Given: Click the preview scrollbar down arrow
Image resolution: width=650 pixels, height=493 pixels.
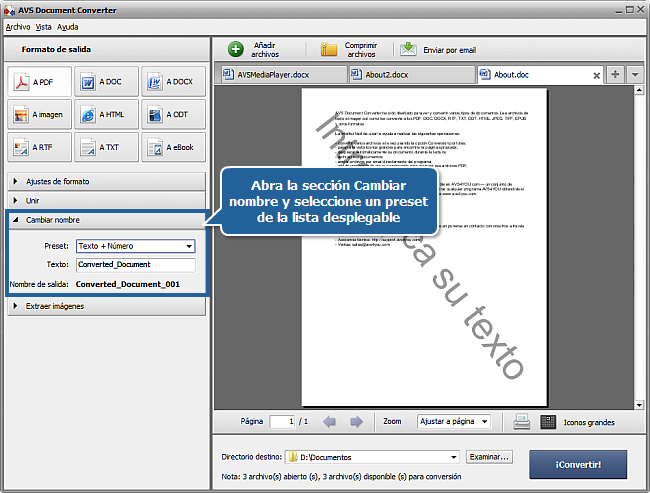Looking at the screenshot, I should click(x=639, y=405).
